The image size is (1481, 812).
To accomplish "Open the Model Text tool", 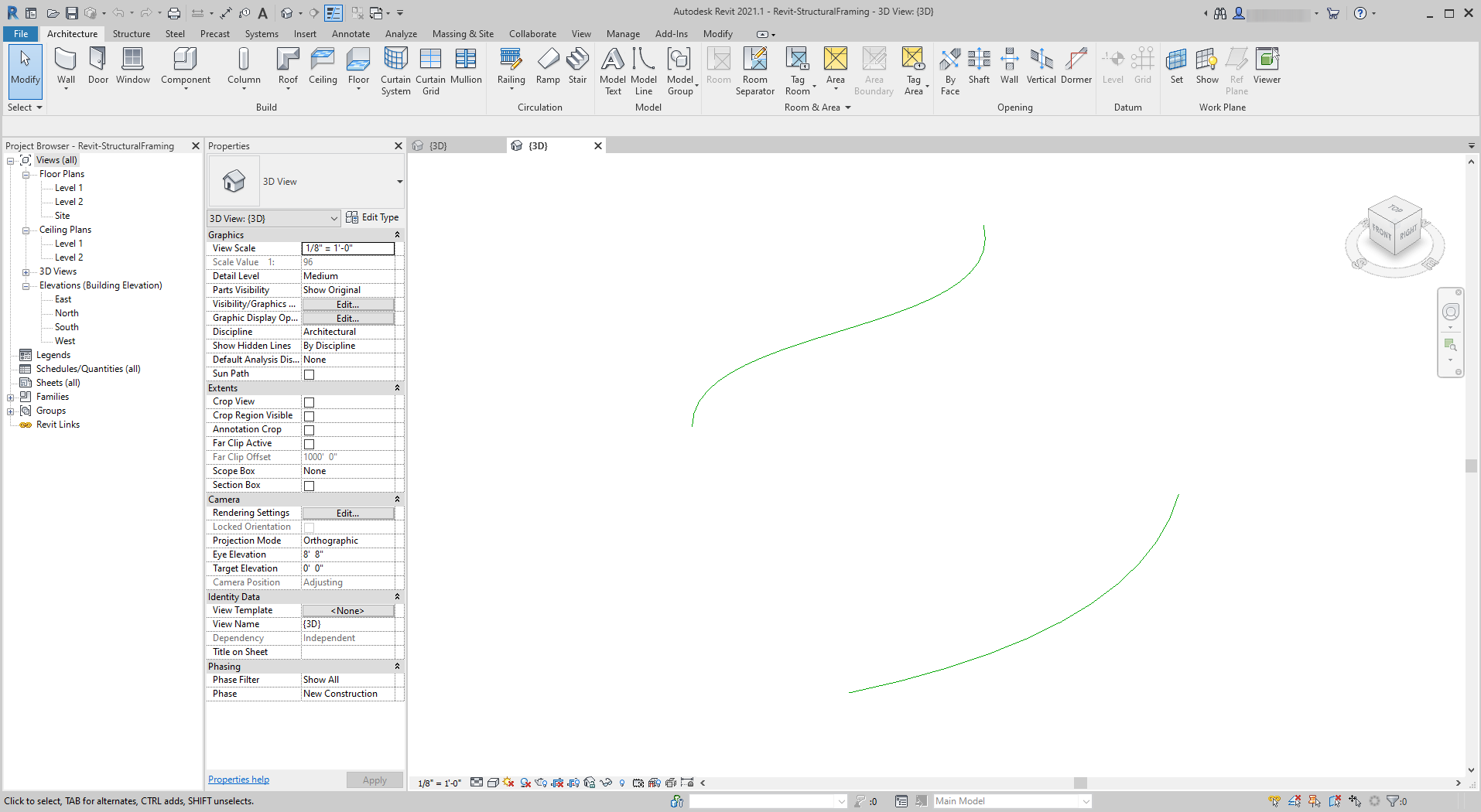I will point(612,68).
